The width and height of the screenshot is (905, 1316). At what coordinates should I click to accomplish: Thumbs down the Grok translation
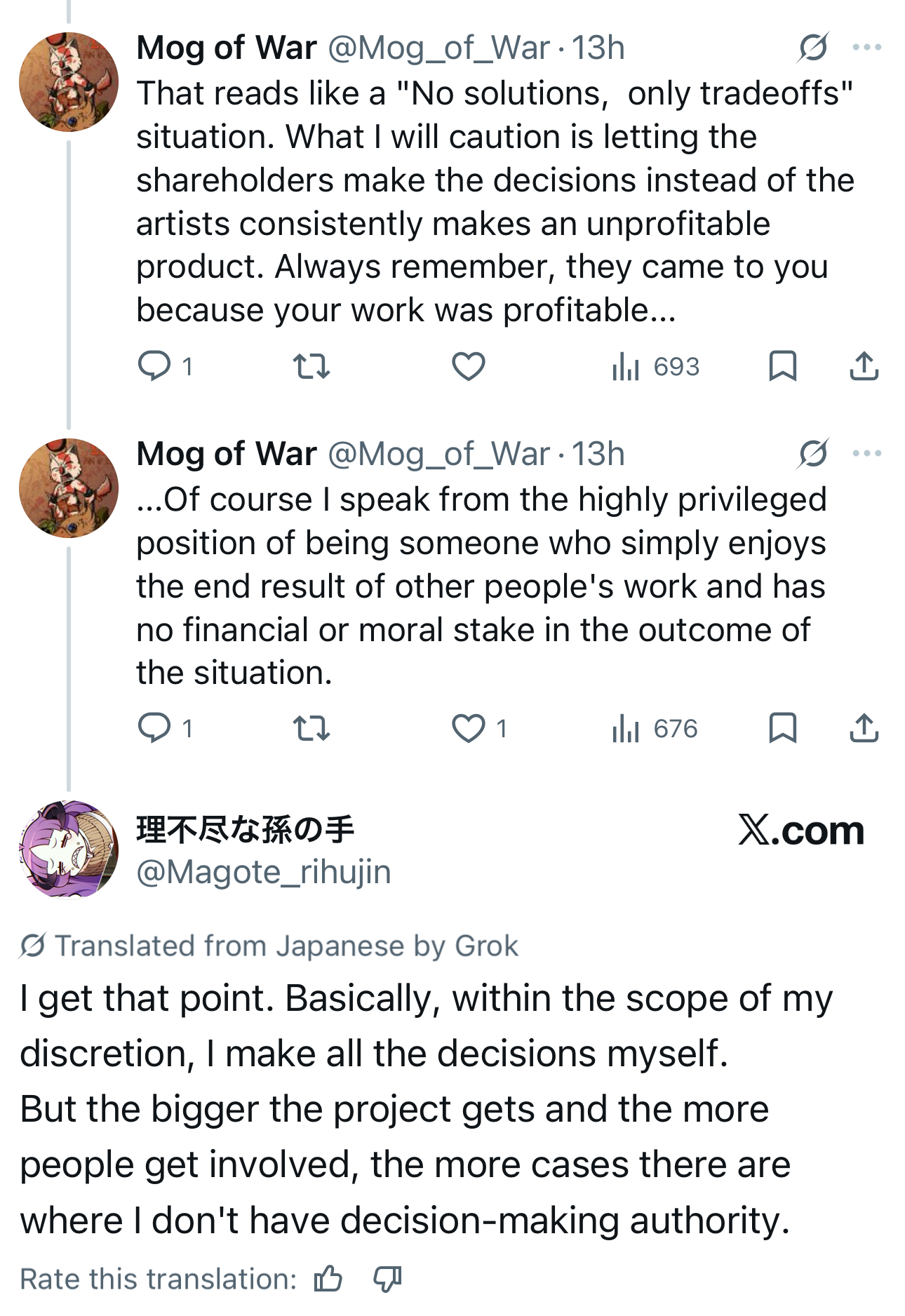[387, 1279]
